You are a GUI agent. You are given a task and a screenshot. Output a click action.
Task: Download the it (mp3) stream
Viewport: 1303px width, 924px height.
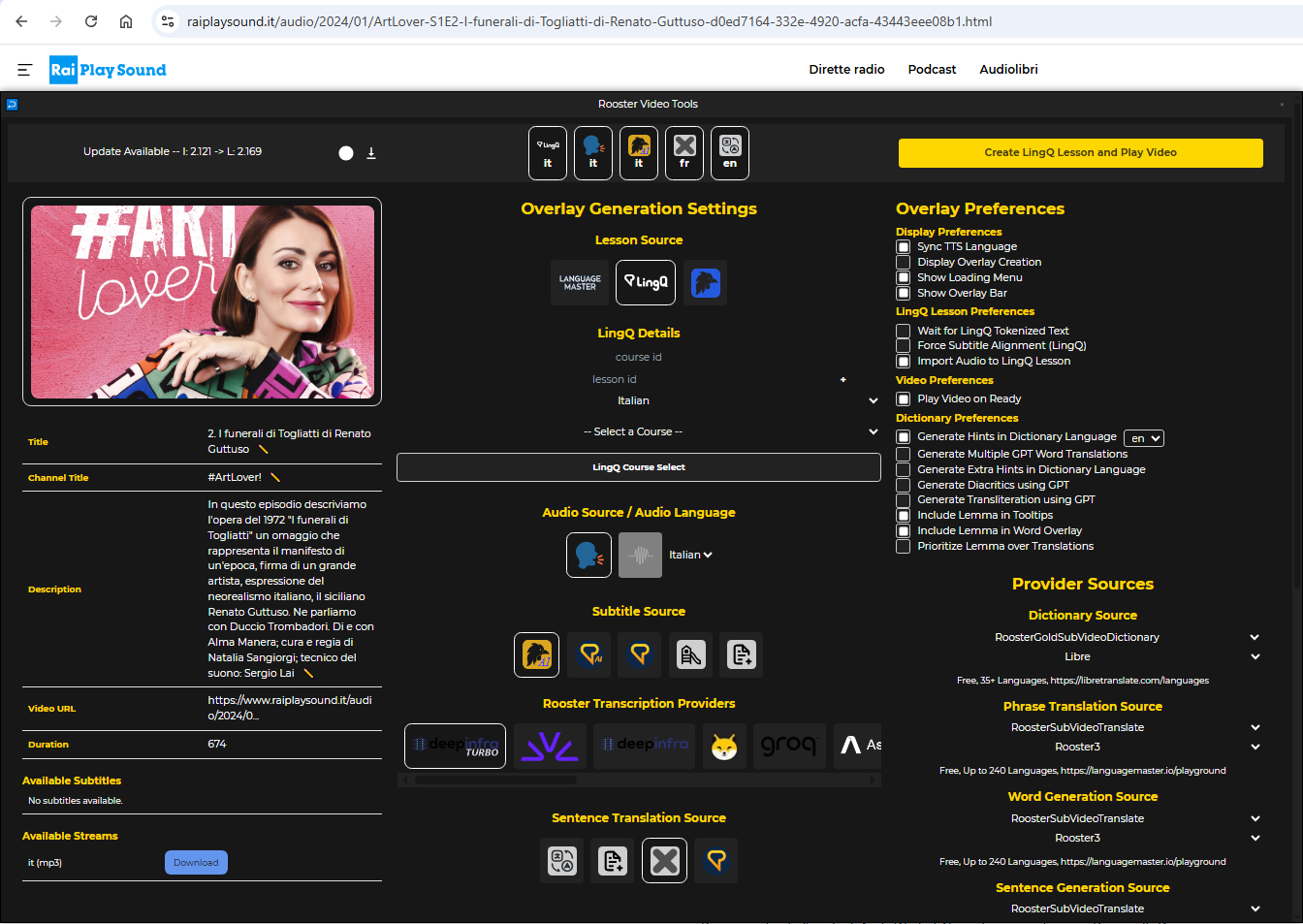(196, 863)
